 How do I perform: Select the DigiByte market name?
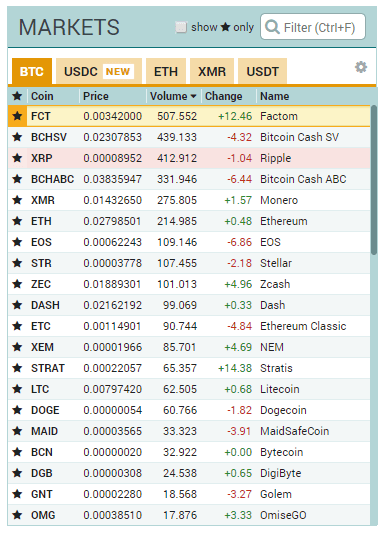pos(281,473)
